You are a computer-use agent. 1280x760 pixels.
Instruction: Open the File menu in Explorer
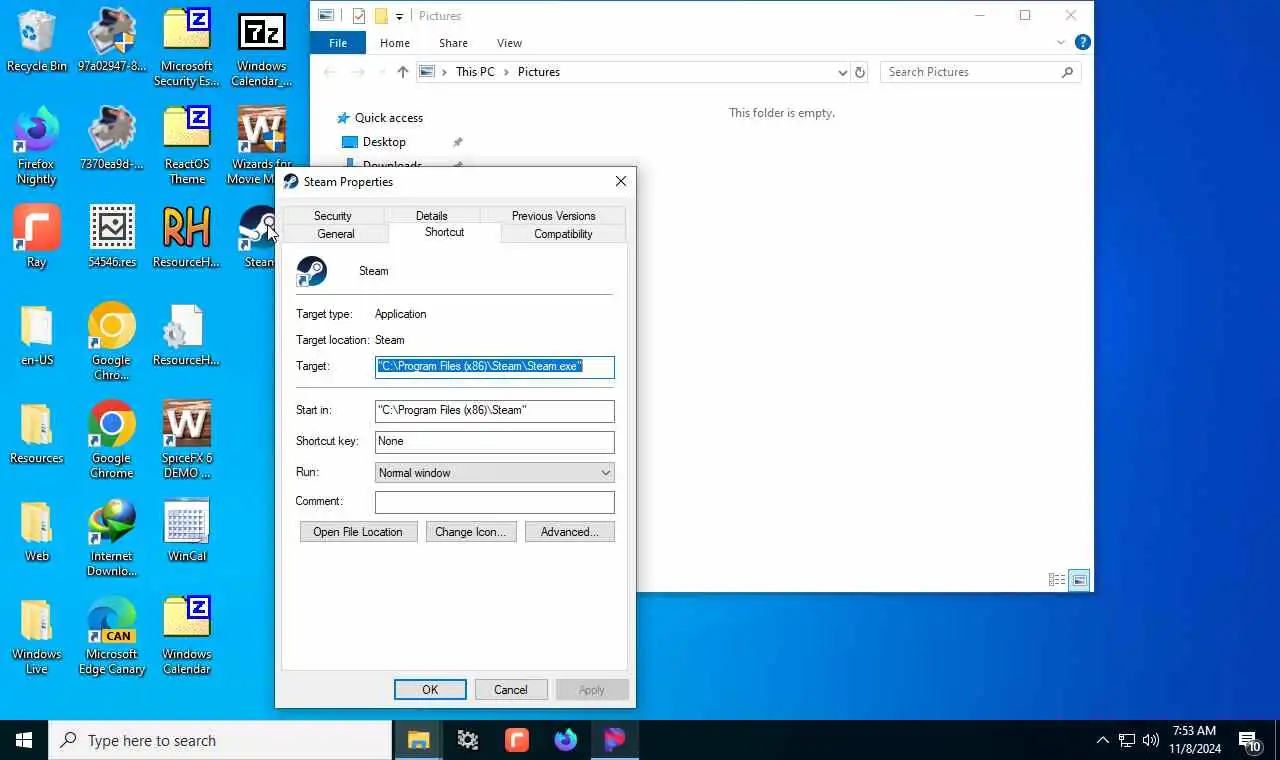click(338, 43)
